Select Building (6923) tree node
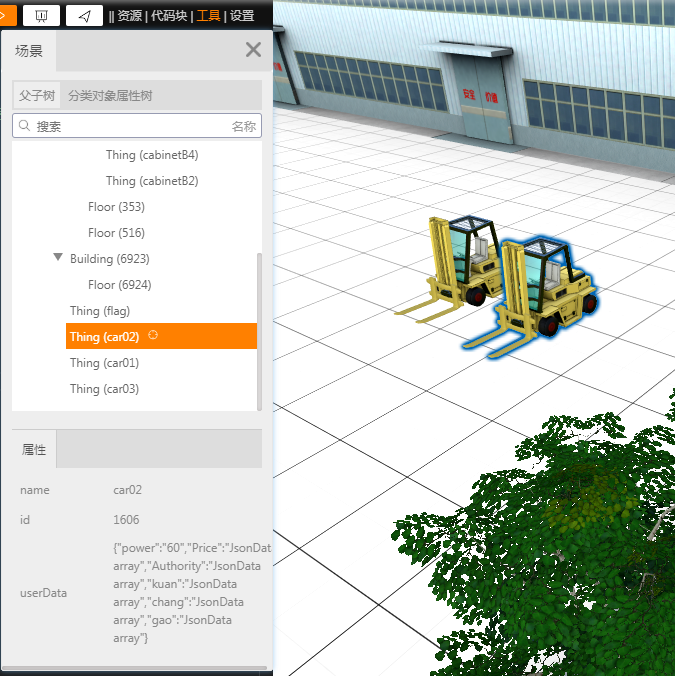This screenshot has height=676, width=675. click(x=110, y=259)
